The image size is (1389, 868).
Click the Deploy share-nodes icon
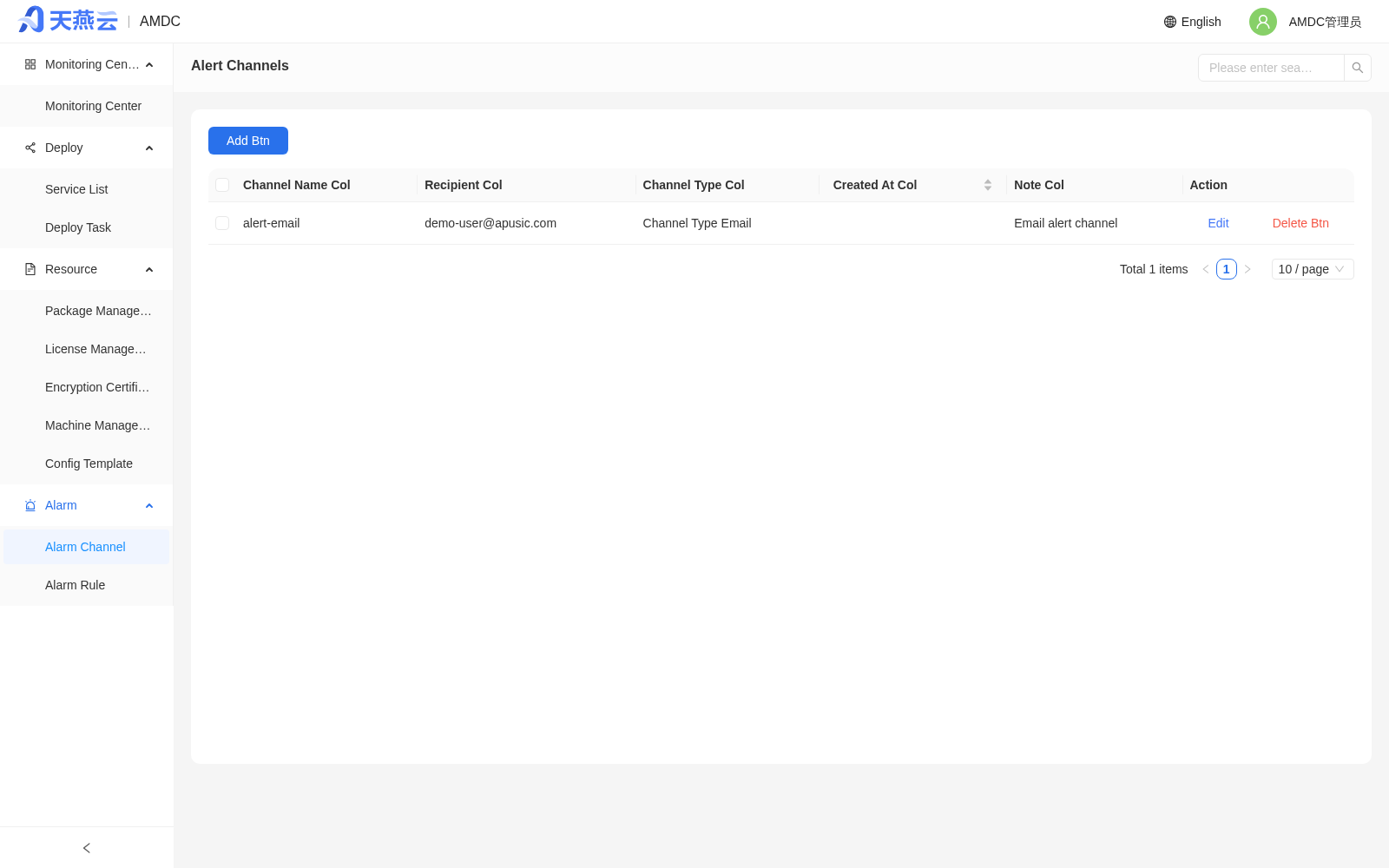click(30, 148)
